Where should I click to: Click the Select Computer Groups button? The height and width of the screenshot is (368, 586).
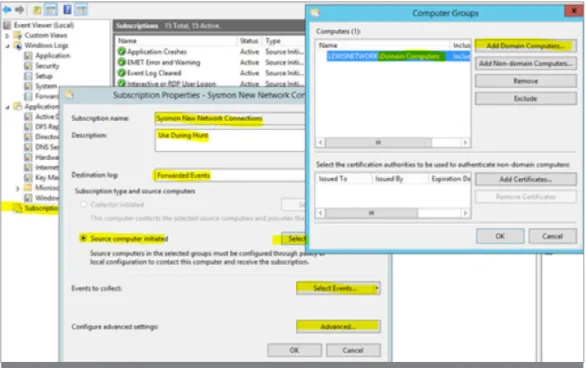tap(294, 238)
